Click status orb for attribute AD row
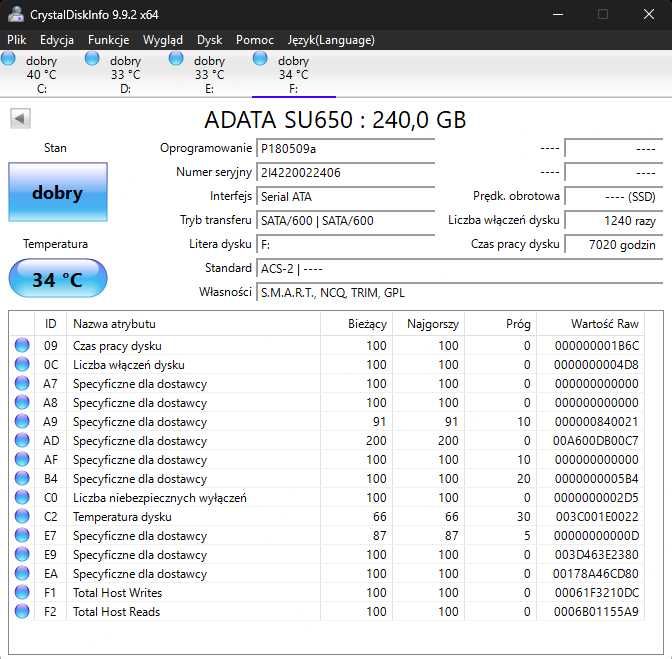Viewport: 672px width, 659px height. tap(22, 440)
